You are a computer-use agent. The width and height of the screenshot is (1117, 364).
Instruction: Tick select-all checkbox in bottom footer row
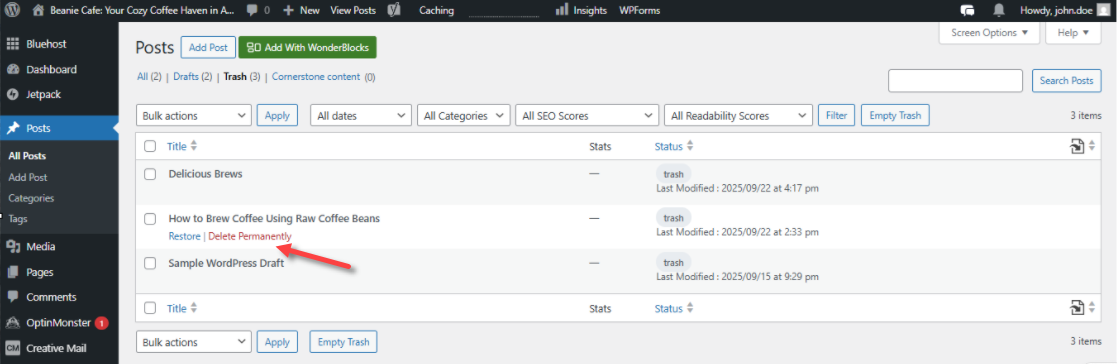[x=150, y=308]
